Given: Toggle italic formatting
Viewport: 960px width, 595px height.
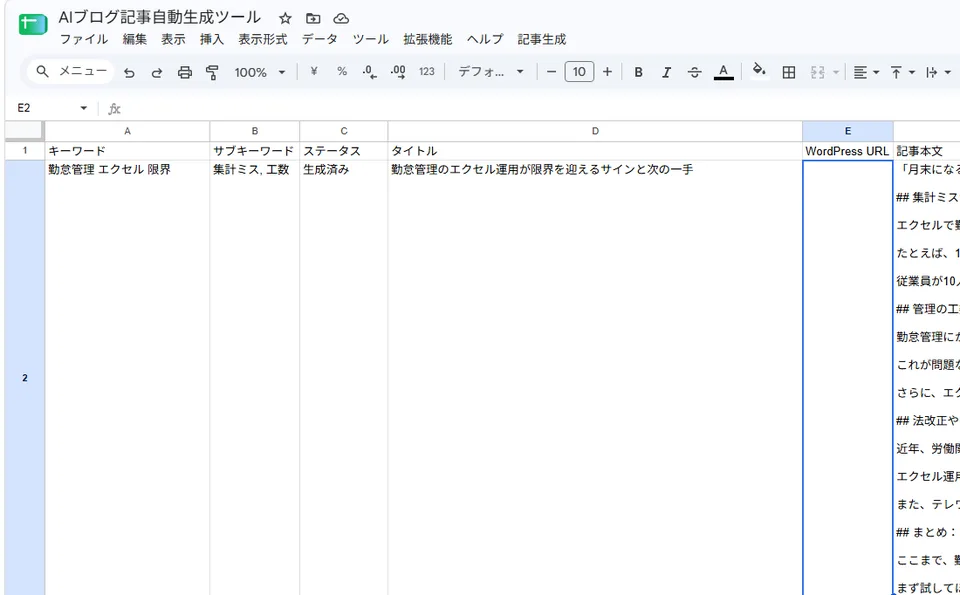Looking at the screenshot, I should 666,72.
